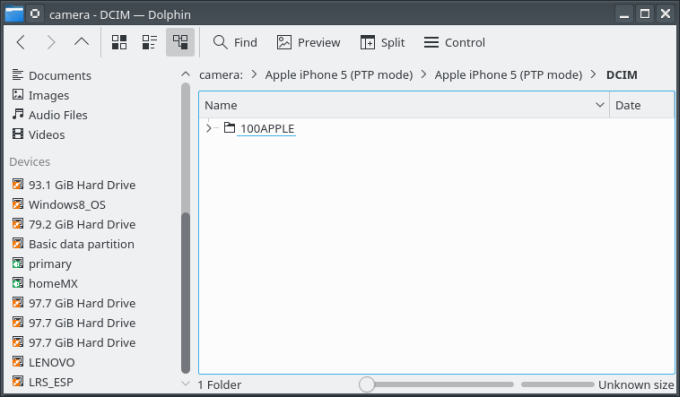Navigate to first Apple iPhone 5 breadcrumb
The image size is (680, 397).
[x=339, y=75]
